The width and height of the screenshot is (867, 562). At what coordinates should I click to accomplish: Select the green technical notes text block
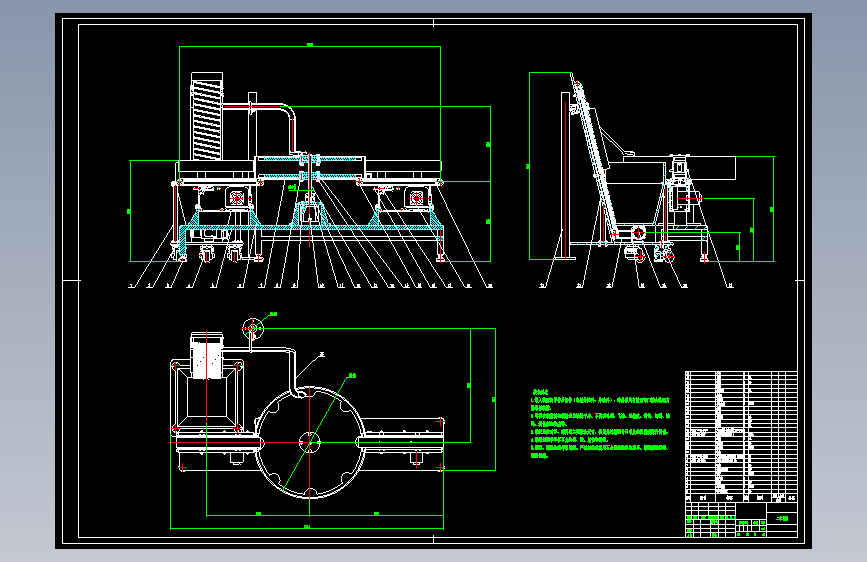click(600, 424)
